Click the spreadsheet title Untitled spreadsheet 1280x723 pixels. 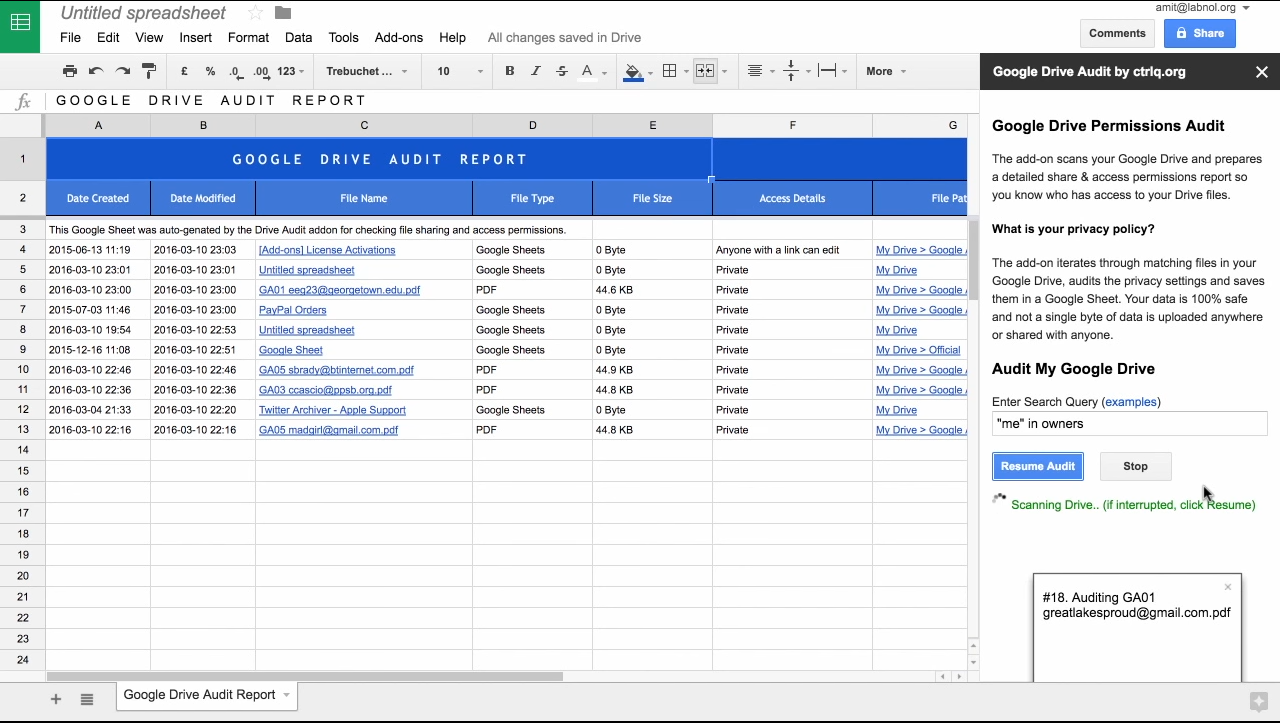click(143, 13)
